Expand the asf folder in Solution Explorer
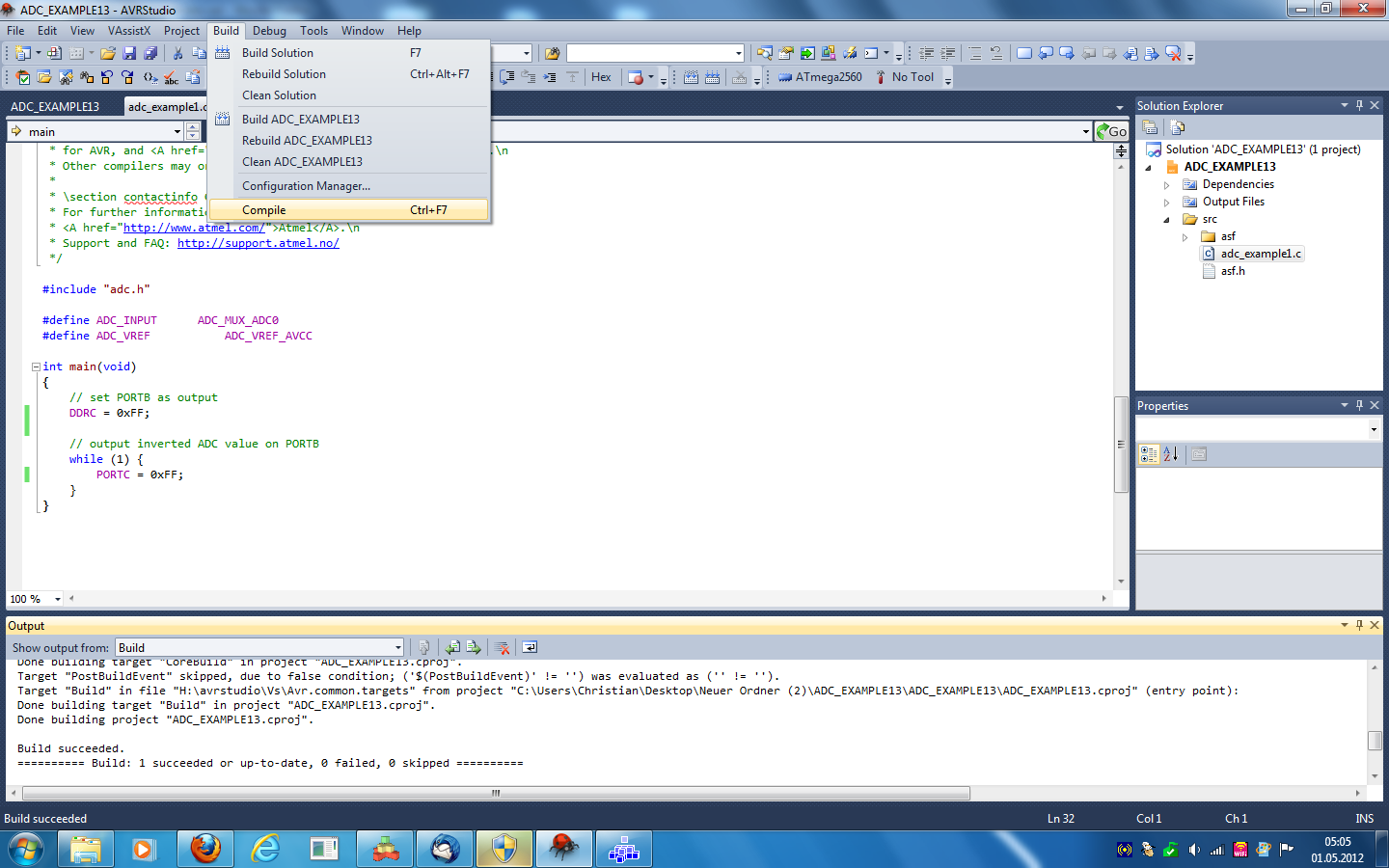 click(x=1185, y=237)
